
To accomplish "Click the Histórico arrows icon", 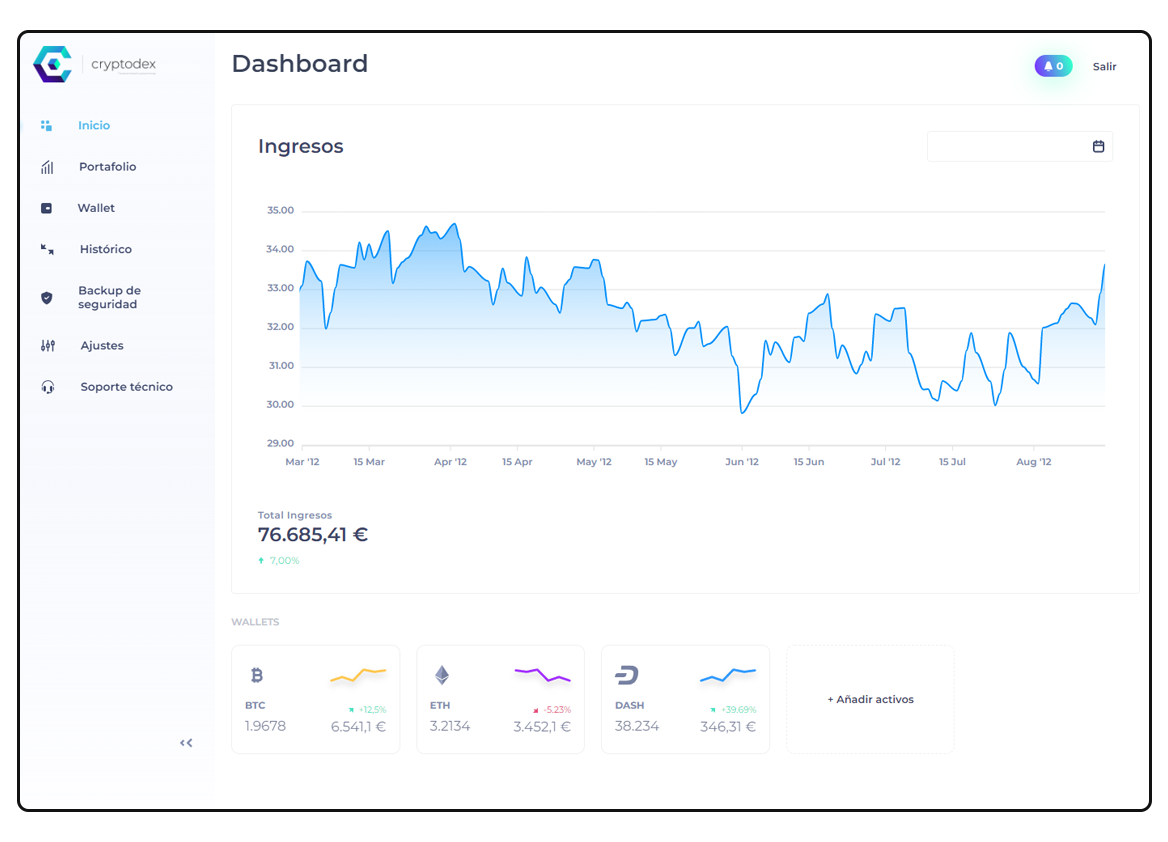I will coord(47,249).
